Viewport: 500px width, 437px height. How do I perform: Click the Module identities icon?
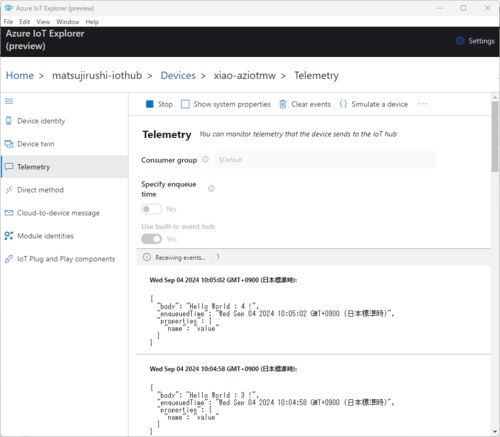tap(9, 236)
